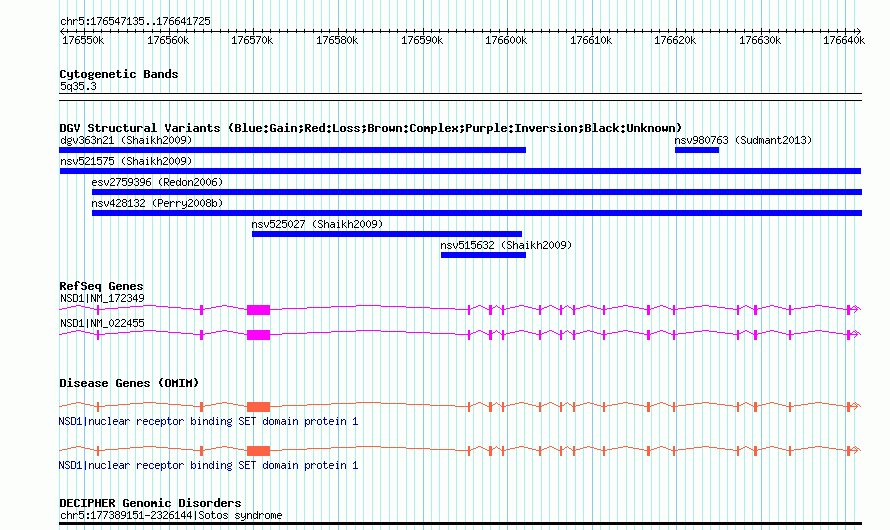Click the dgv363n21 (Shaikh2009) variant bar
The width and height of the screenshot is (890, 530).
292,150
